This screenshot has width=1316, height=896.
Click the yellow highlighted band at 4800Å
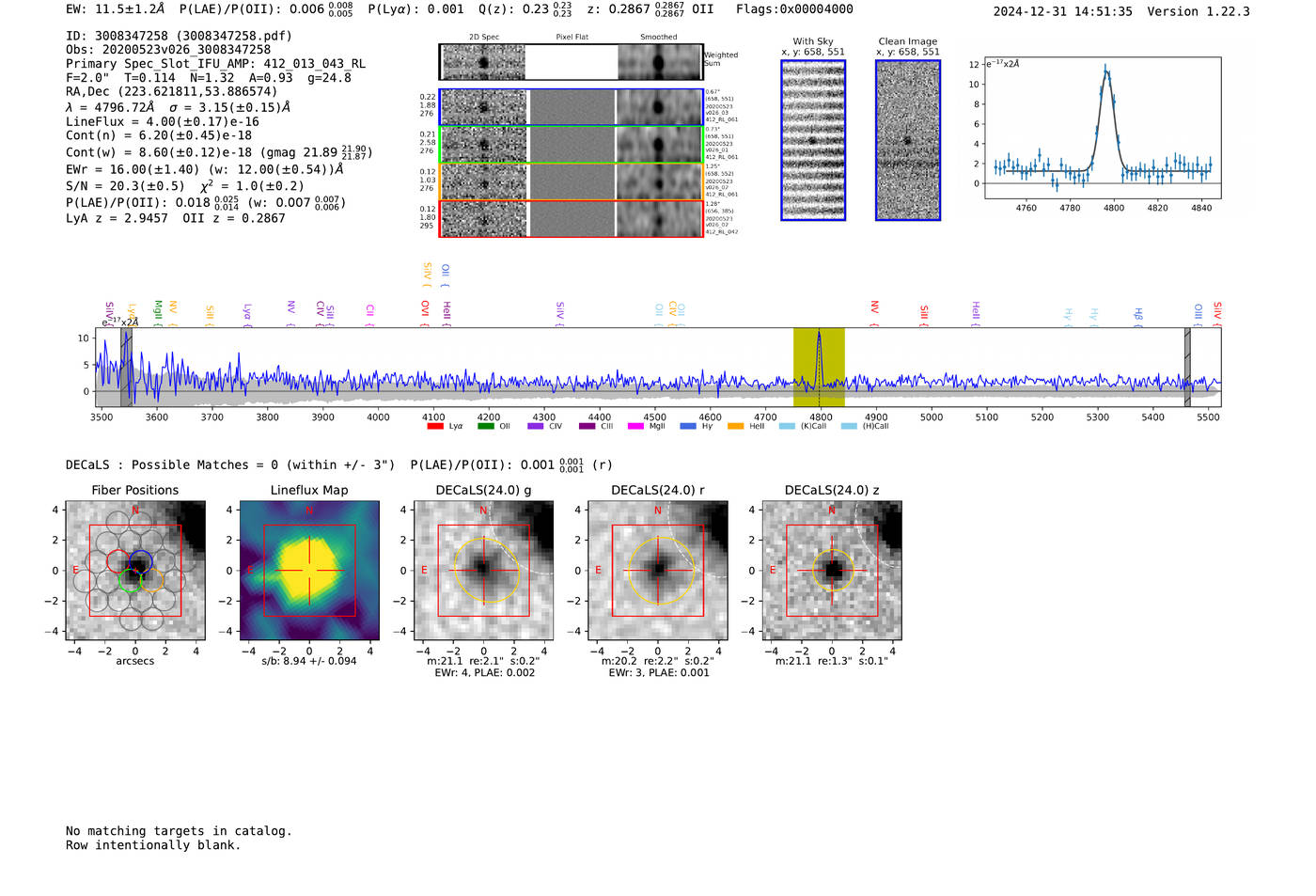pos(819,367)
